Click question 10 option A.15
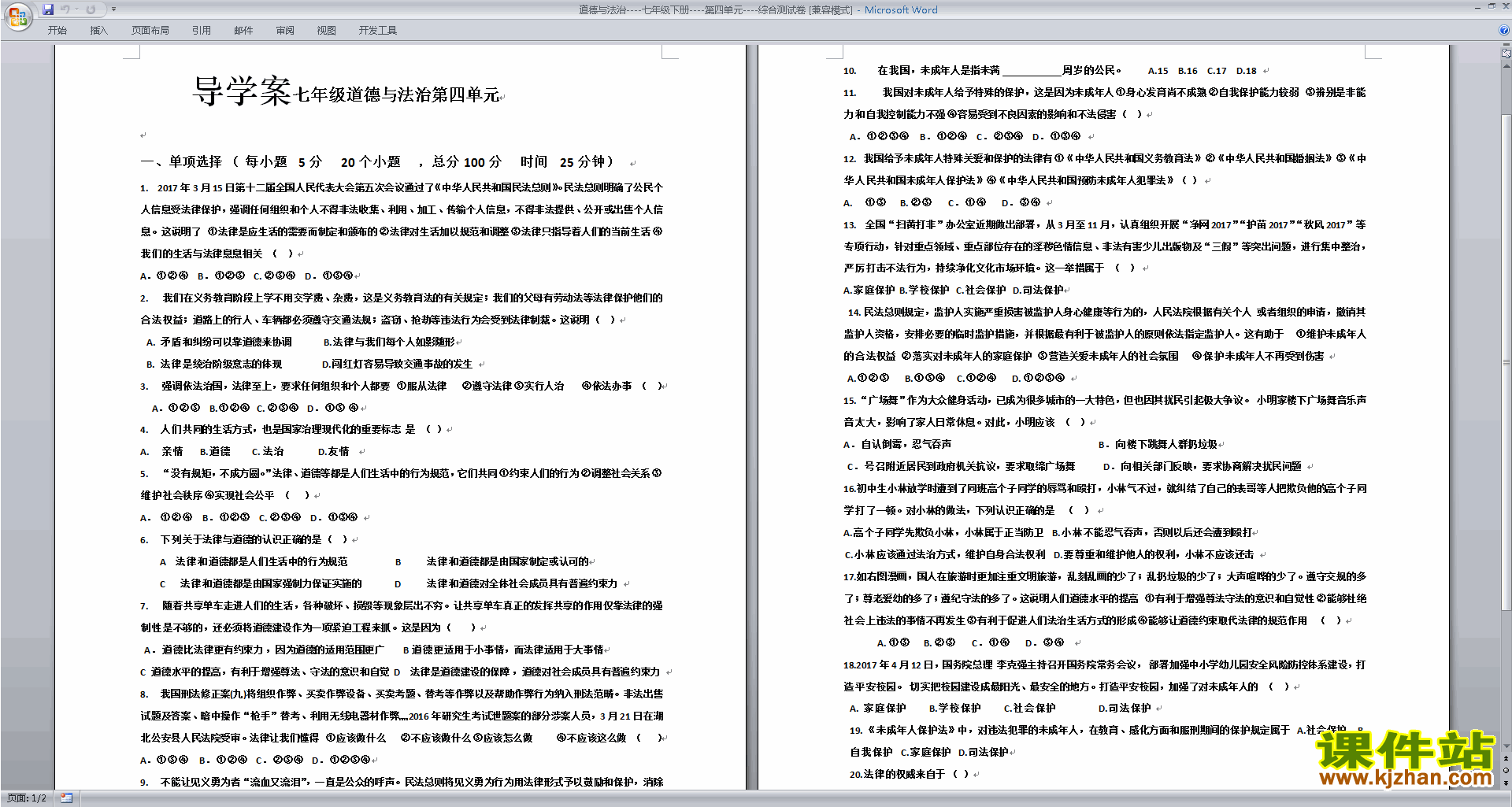 coord(1158,71)
